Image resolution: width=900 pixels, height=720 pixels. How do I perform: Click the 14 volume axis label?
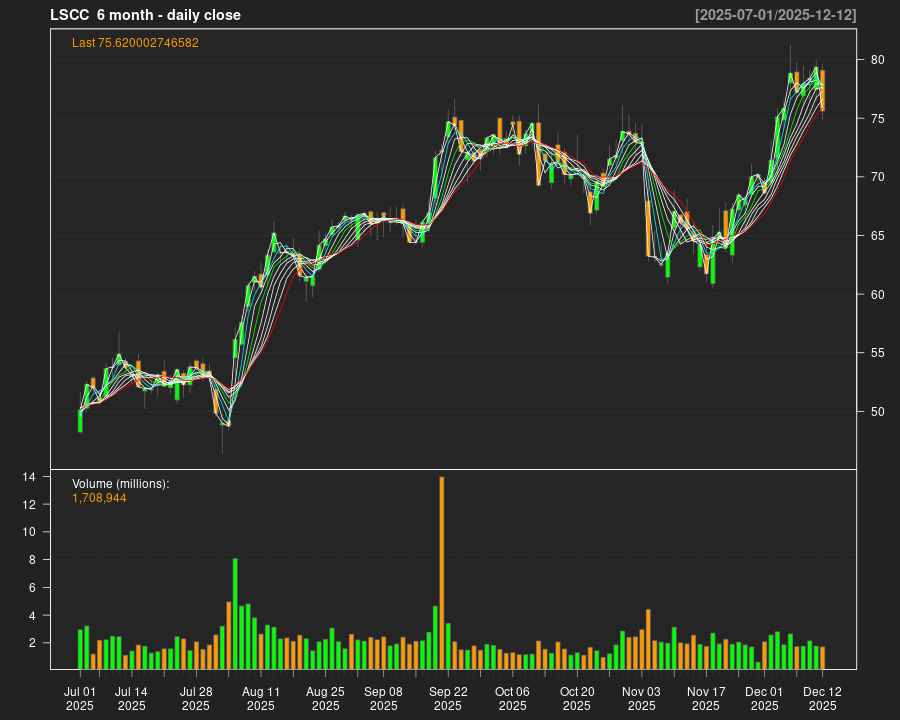coord(30,478)
